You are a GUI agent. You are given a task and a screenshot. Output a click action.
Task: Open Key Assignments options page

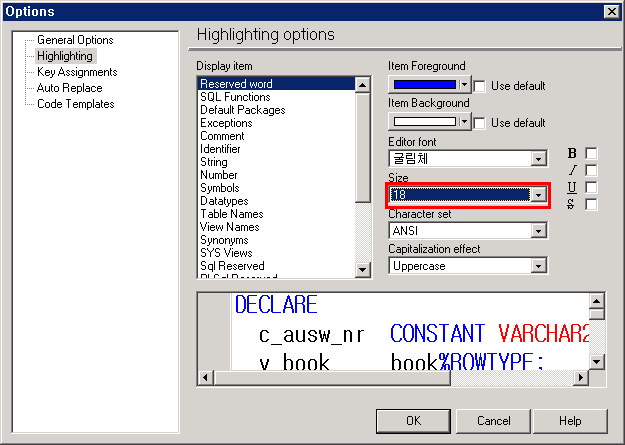click(x=77, y=72)
